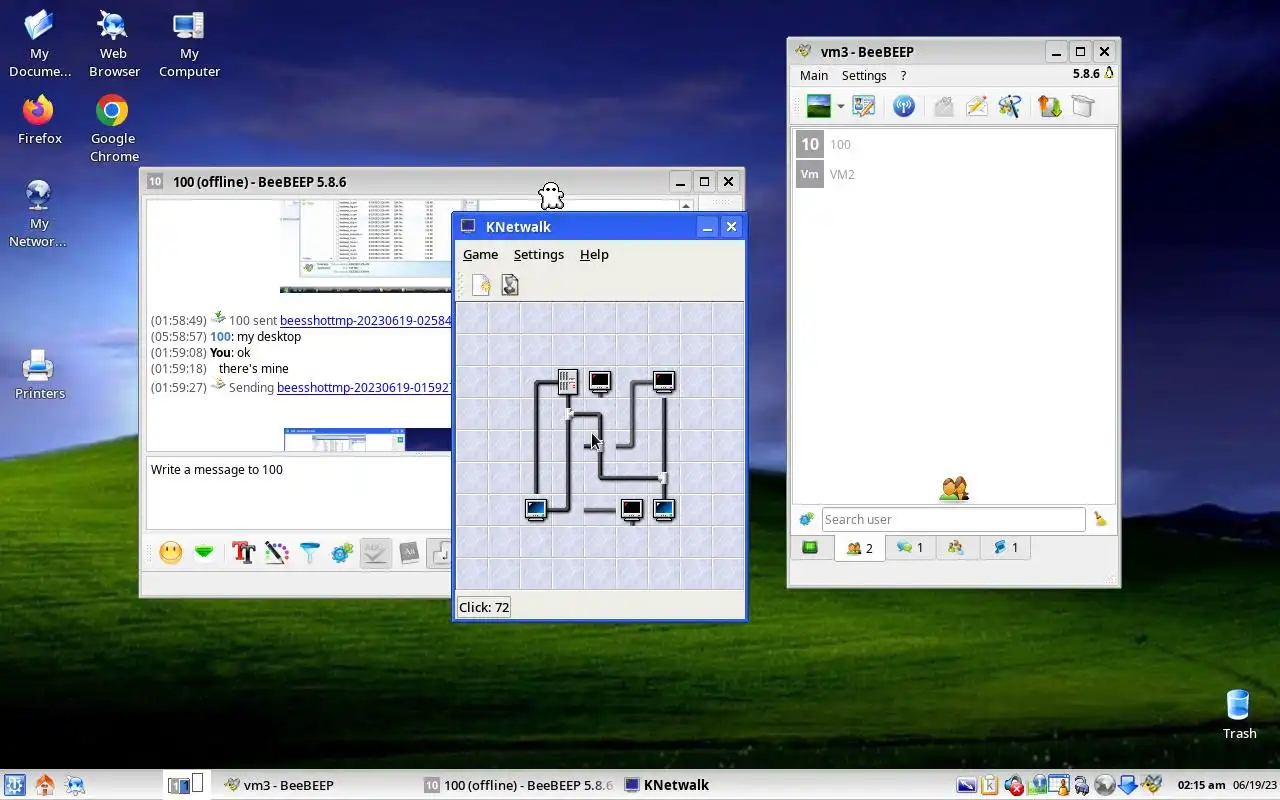Click the Search user field
The image size is (1280, 800).
tap(953, 519)
